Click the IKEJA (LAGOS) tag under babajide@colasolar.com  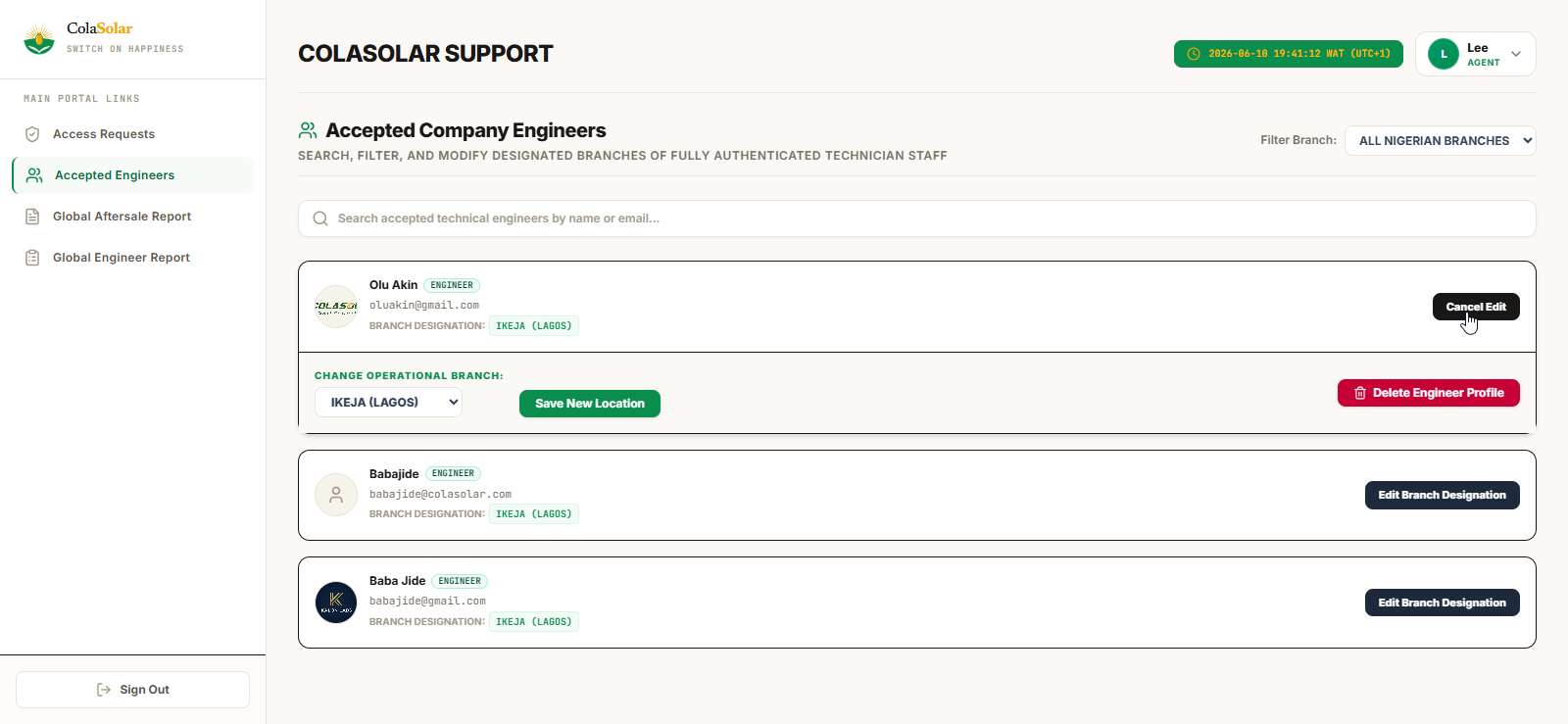tap(534, 514)
